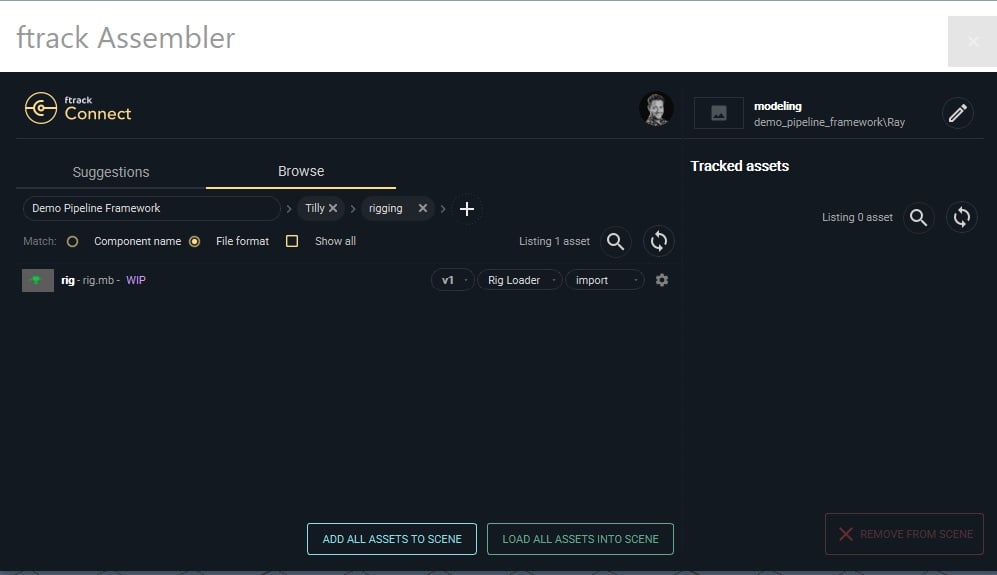
Task: Switch to the Suggestions tab
Action: pyautogui.click(x=111, y=172)
